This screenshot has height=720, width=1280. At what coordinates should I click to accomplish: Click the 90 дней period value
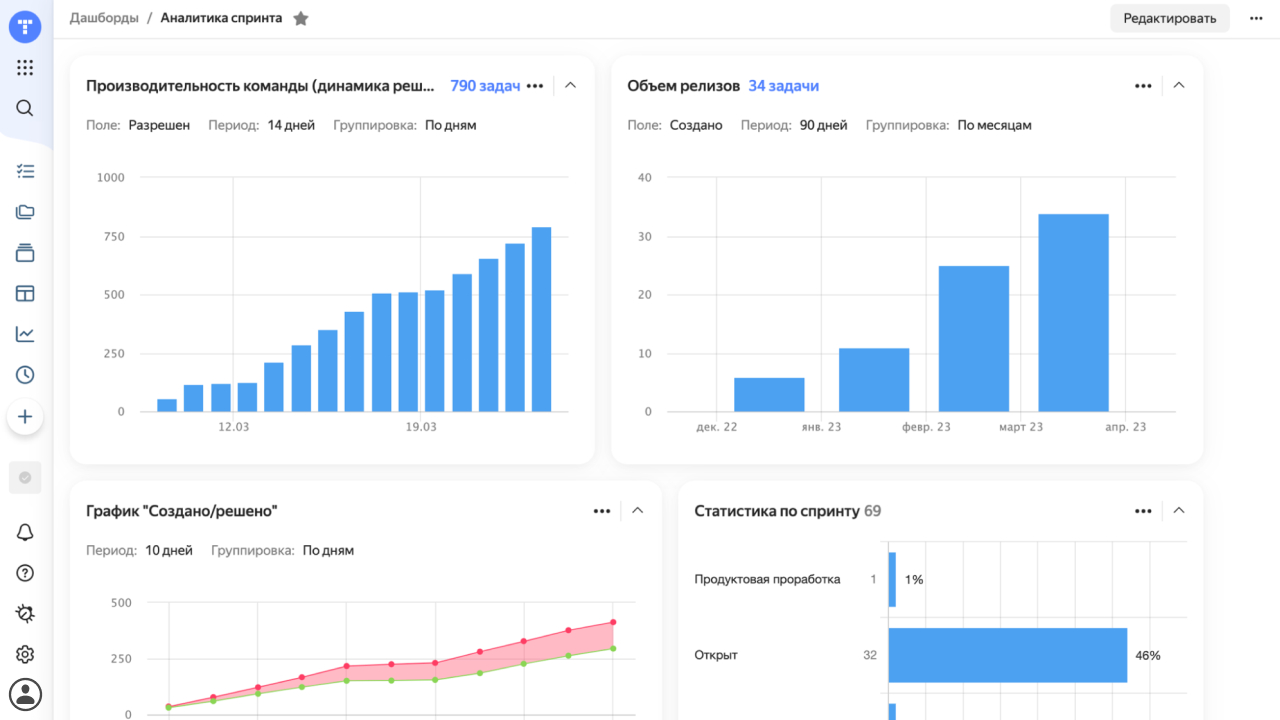823,126
